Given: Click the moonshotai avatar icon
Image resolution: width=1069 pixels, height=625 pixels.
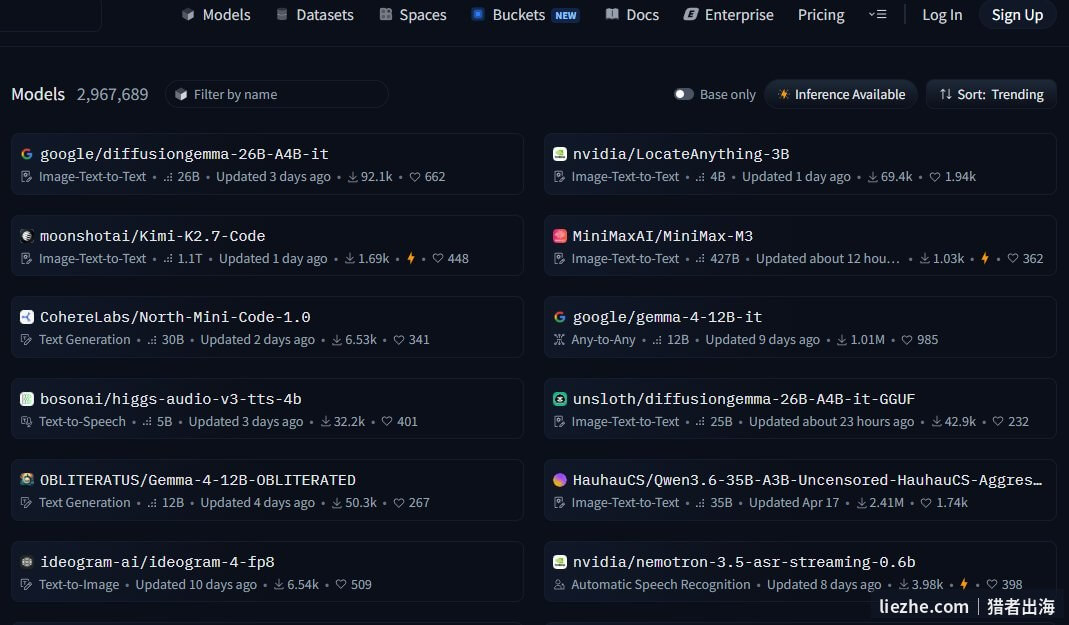Looking at the screenshot, I should click(27, 236).
